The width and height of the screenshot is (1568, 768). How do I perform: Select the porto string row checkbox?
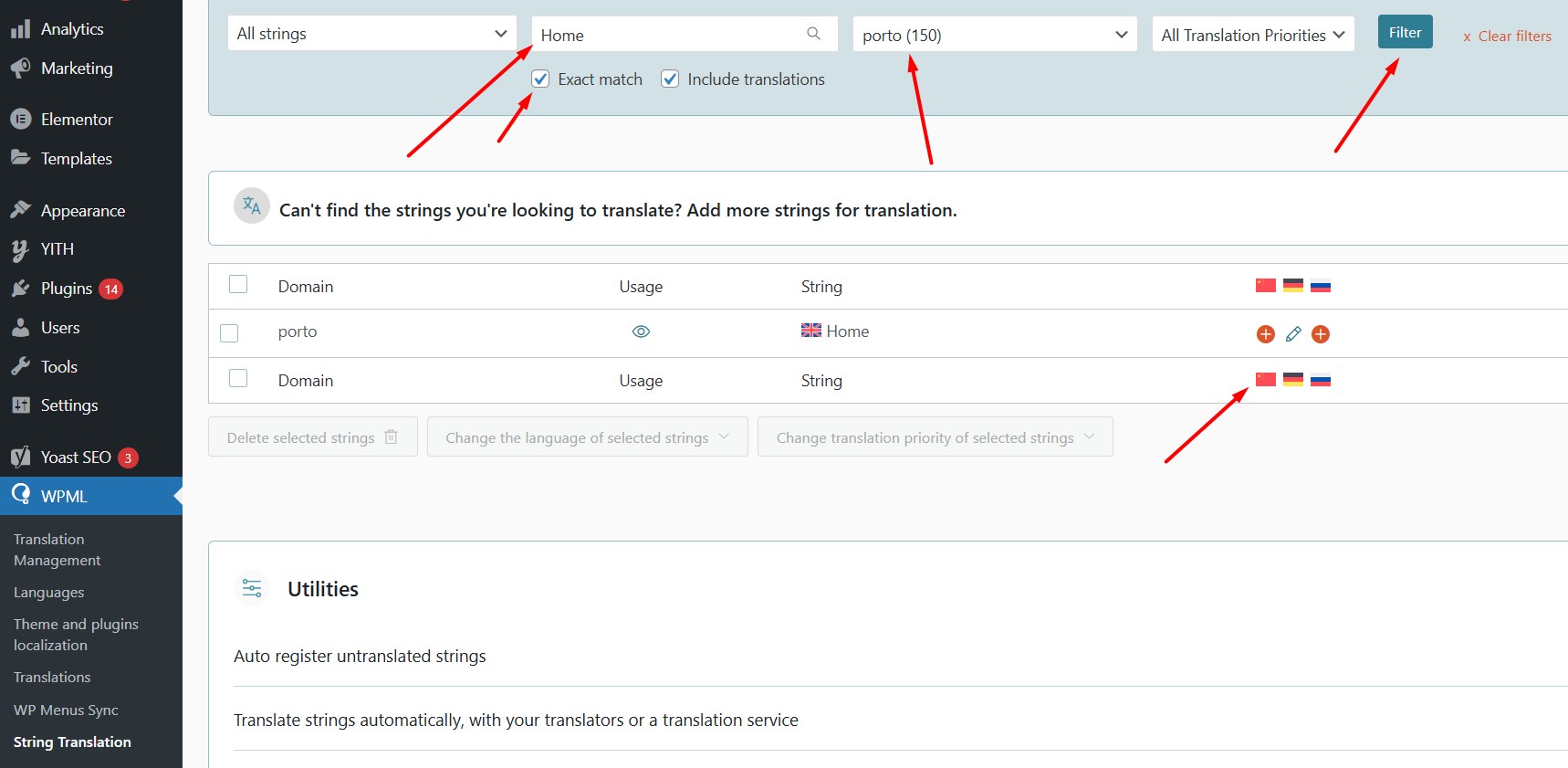[x=229, y=332]
